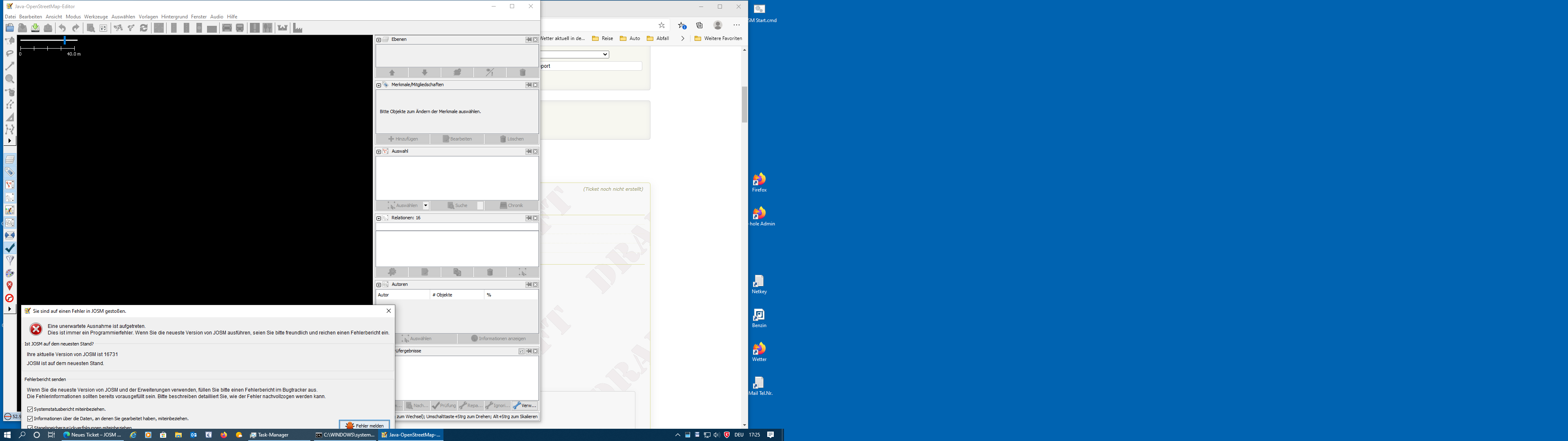Click the validator checkmark sidebar icon
Screen dimensions: 1568x441
coord(10,248)
